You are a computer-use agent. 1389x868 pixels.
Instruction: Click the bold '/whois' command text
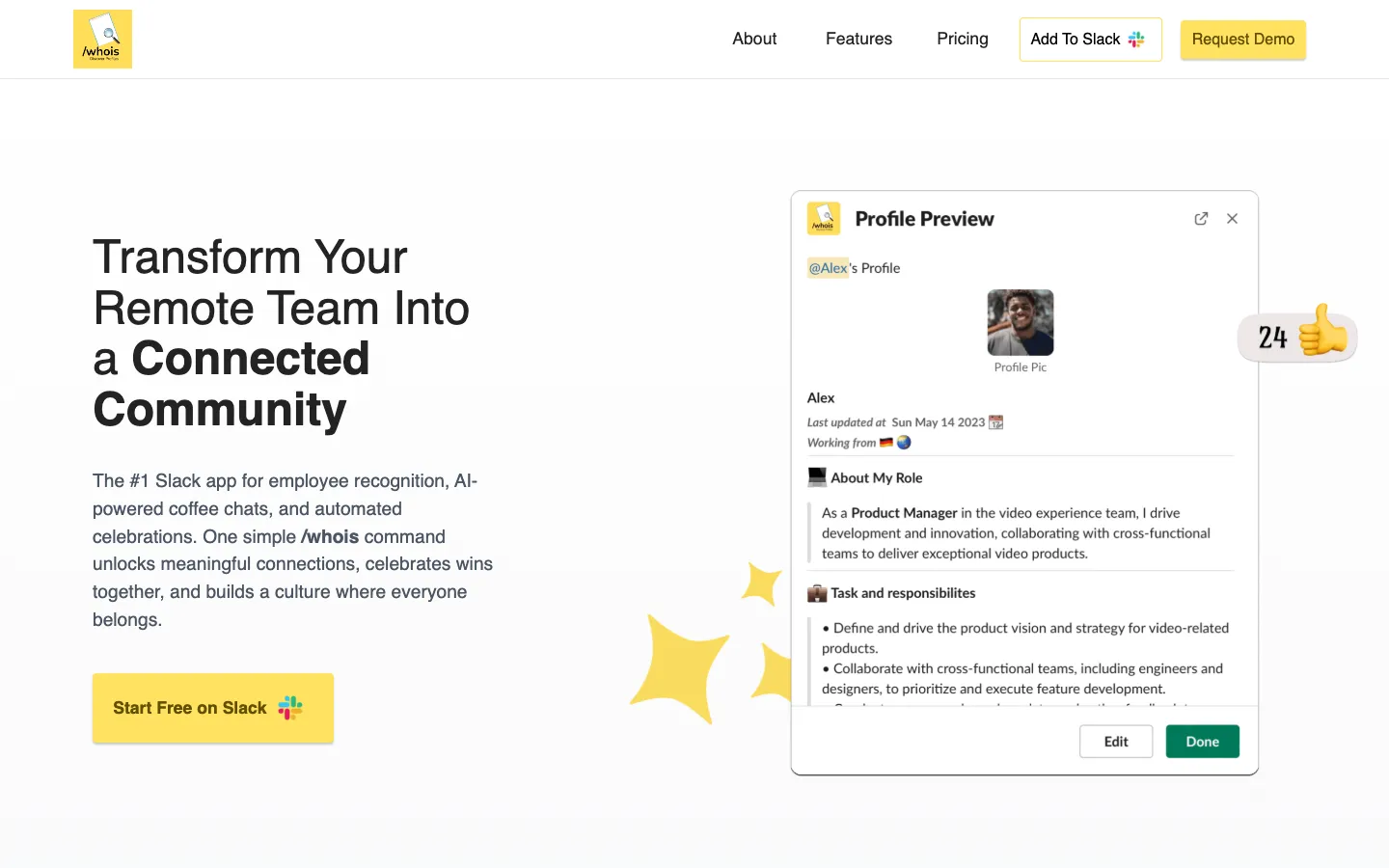[330, 536]
